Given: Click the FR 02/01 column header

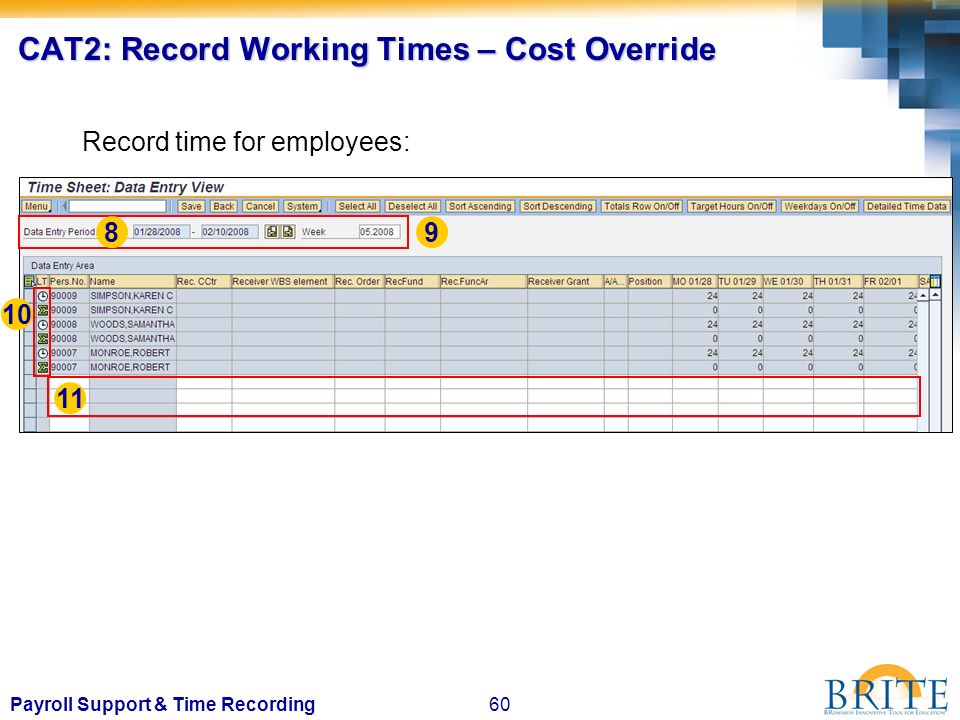Looking at the screenshot, I should point(891,282).
